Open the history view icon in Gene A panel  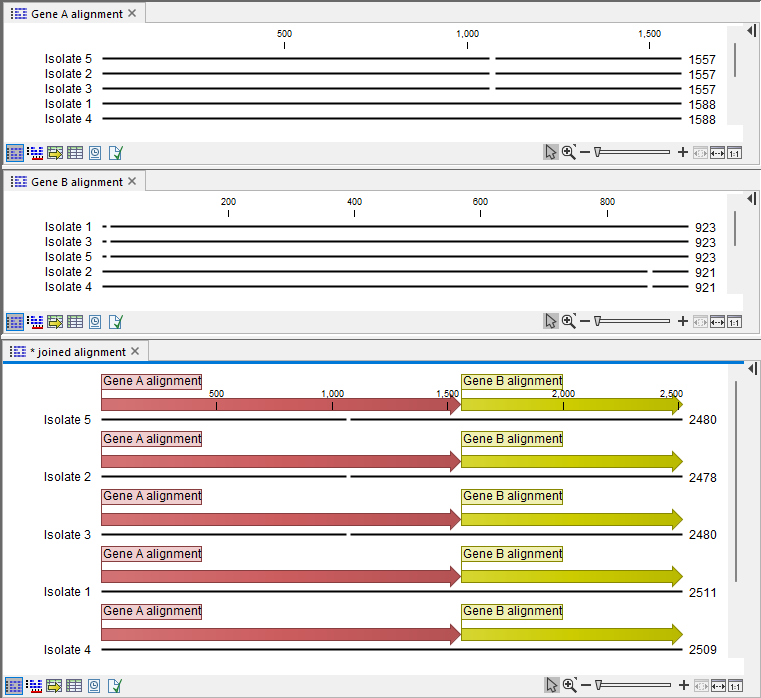pyautogui.click(x=95, y=153)
